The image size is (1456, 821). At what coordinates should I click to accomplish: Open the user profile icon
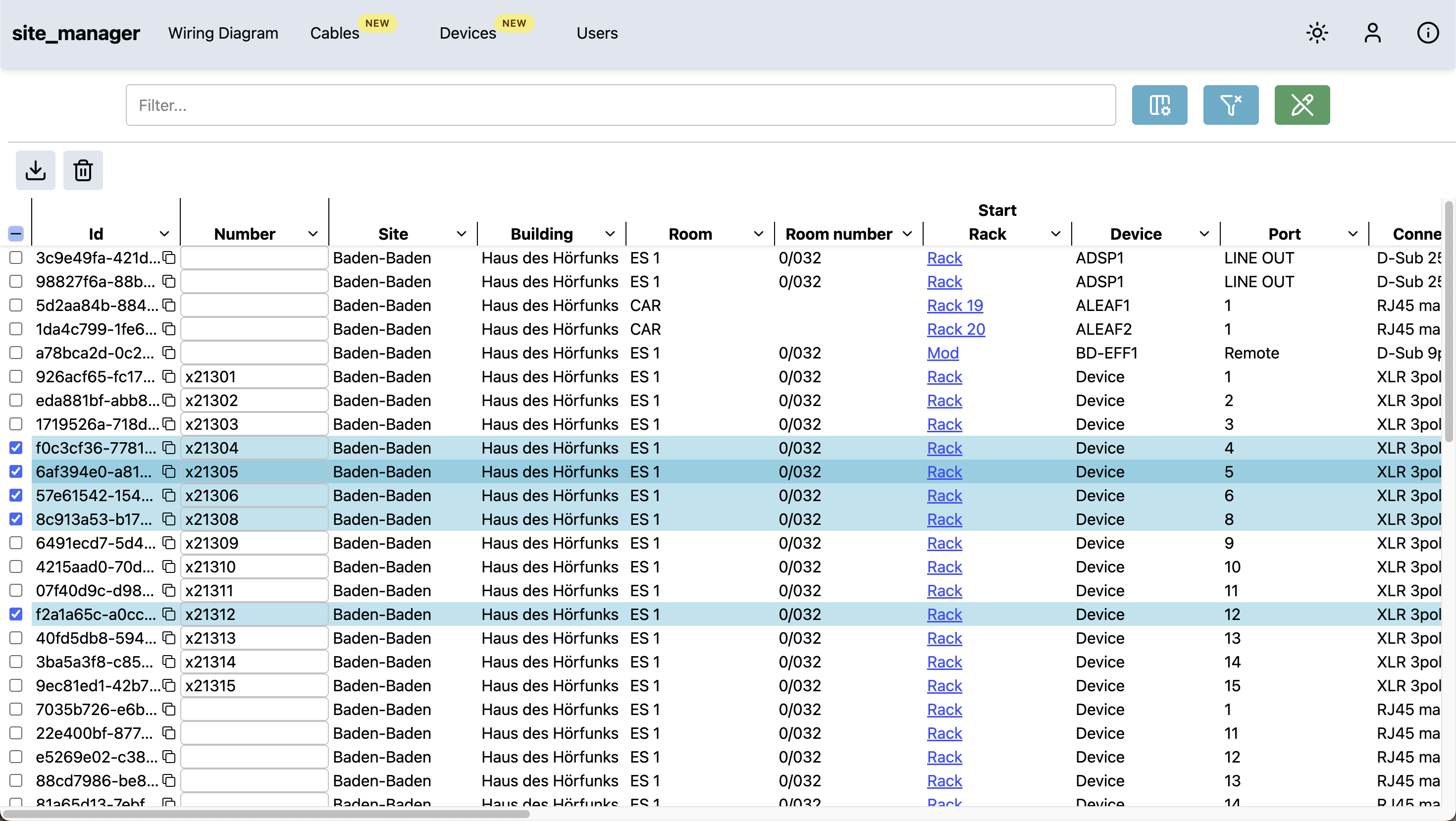(1372, 33)
